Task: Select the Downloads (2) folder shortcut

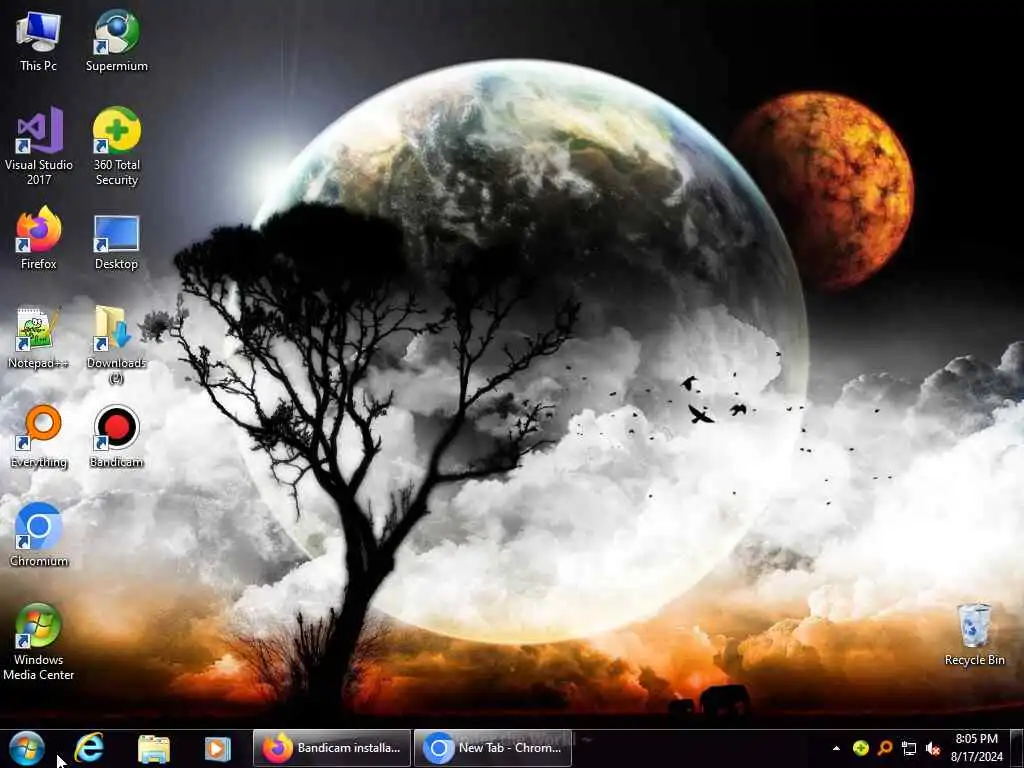Action: click(116, 345)
